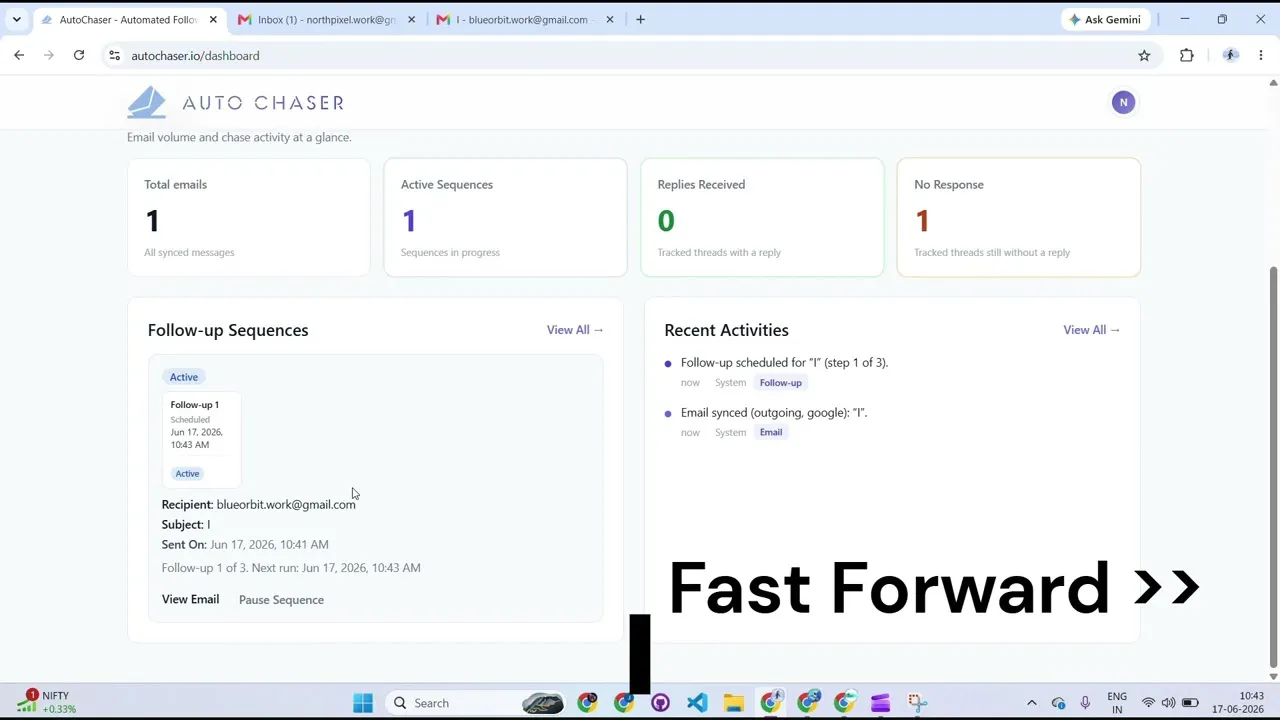Image resolution: width=1280 pixels, height=720 pixels.
Task: Close the blueorbit.work Gmail tab
Action: pyautogui.click(x=610, y=19)
